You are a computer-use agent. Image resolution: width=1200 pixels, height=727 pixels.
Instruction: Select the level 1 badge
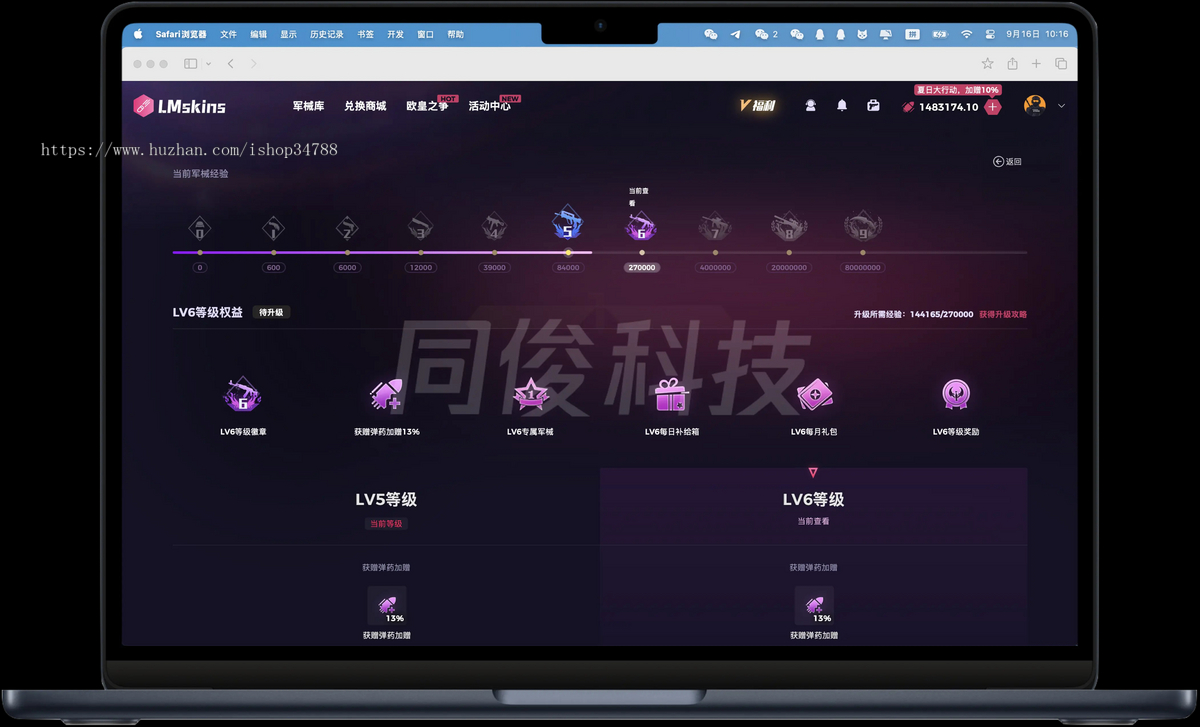(x=273, y=228)
